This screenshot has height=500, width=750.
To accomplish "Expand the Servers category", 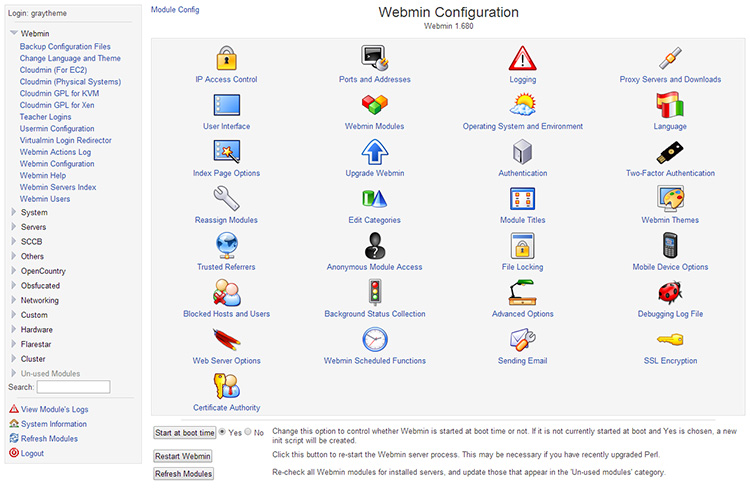I will pos(14,227).
